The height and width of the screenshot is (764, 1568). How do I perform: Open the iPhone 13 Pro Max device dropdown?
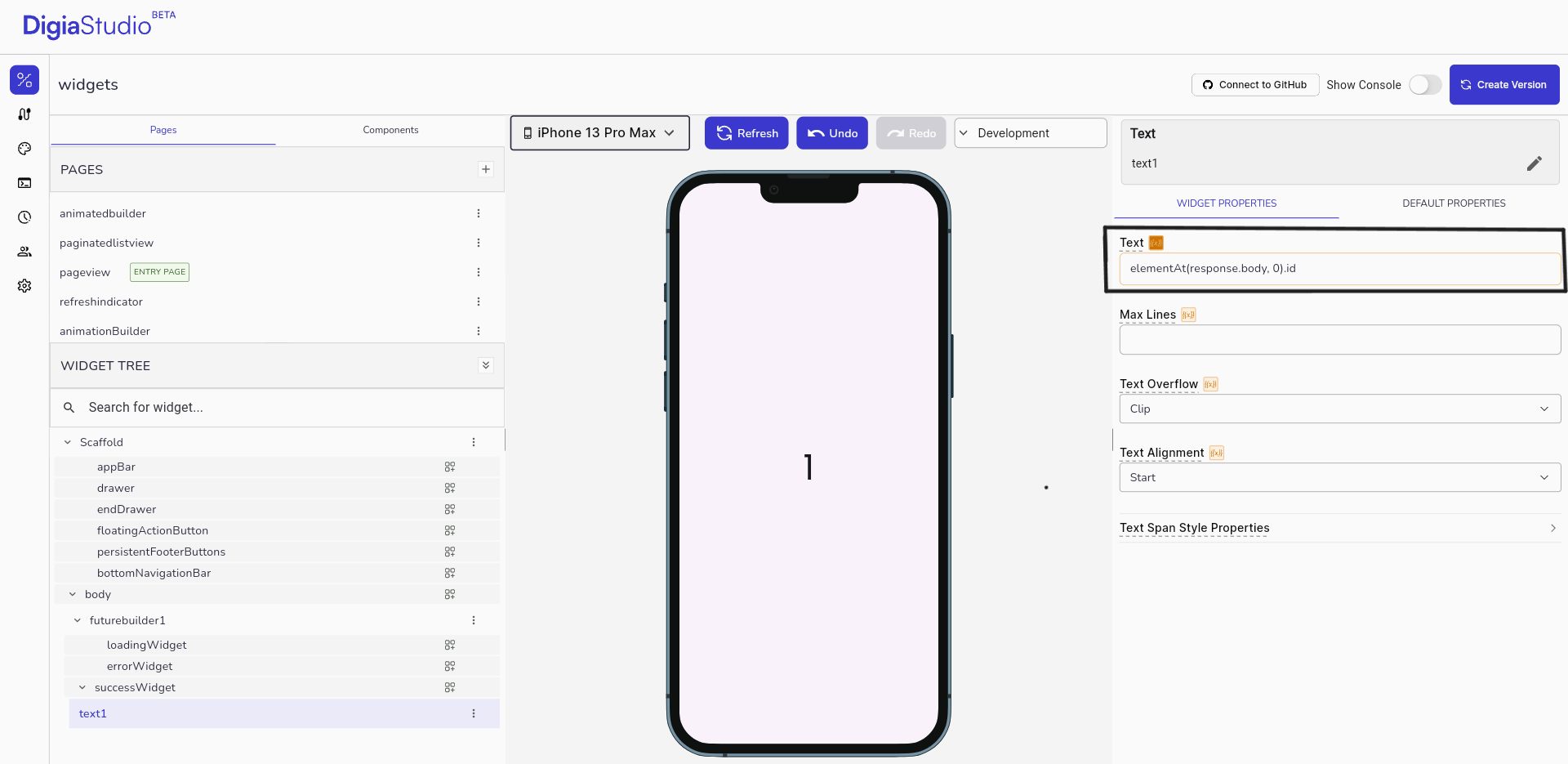600,133
